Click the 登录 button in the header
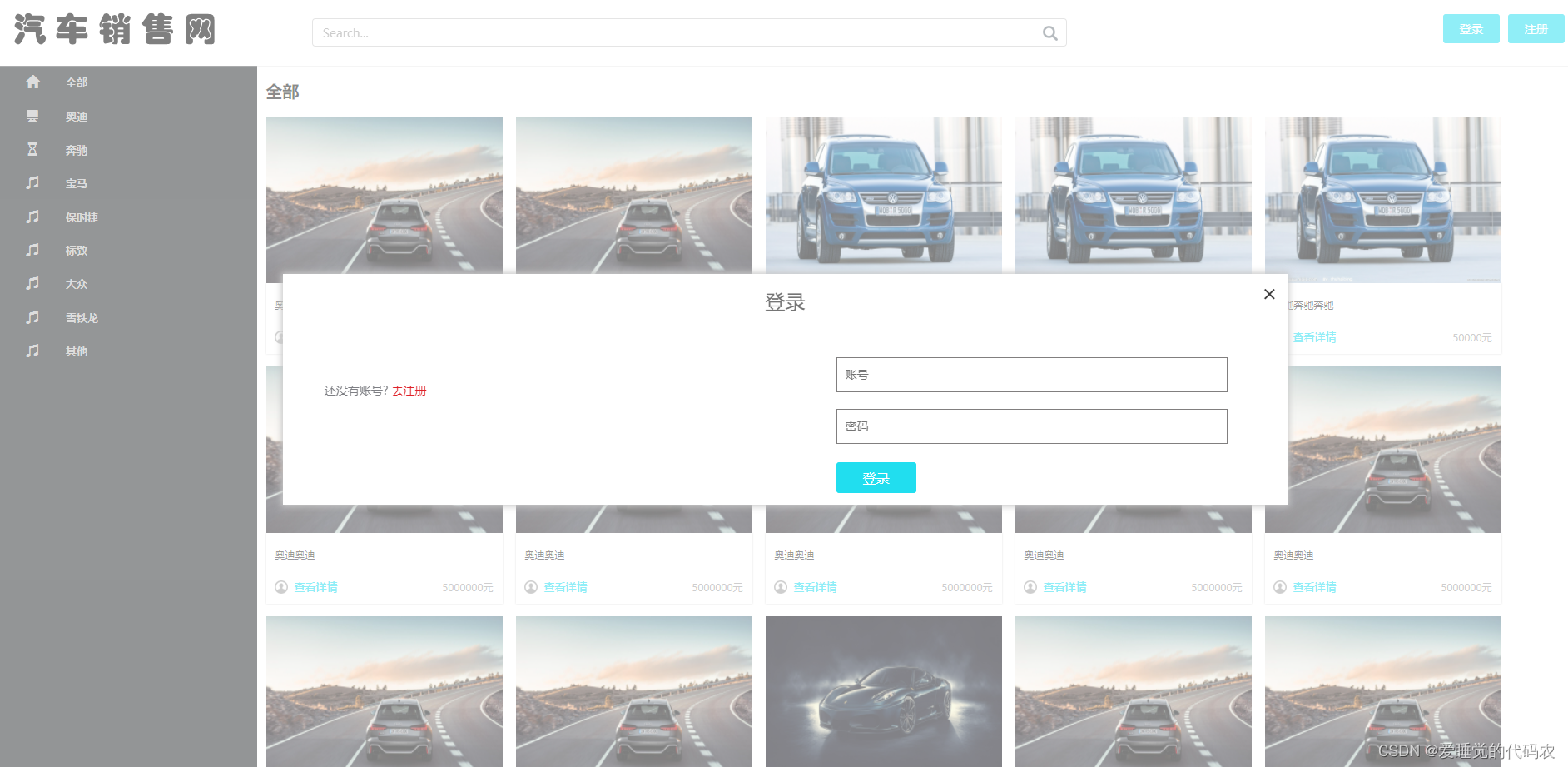Viewport: 1568px width, 767px height. (x=1471, y=29)
